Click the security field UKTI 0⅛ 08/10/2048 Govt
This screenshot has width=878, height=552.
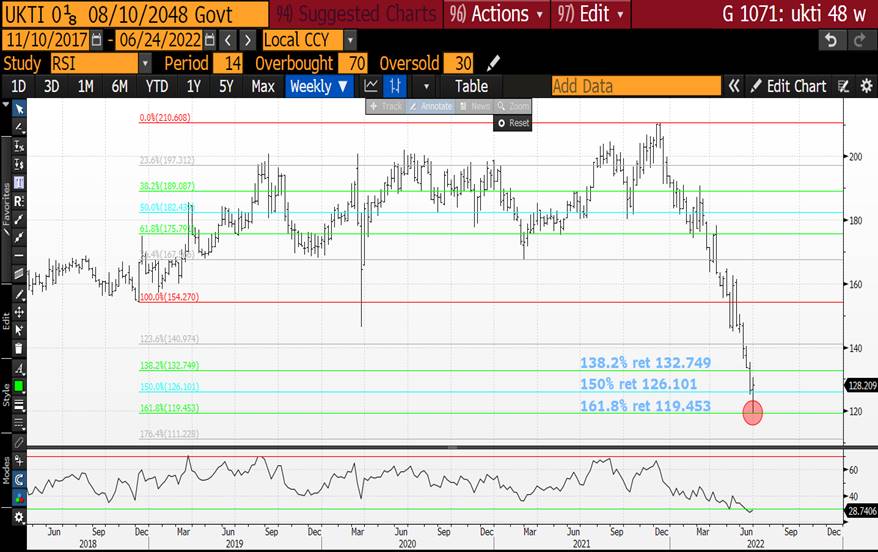point(135,14)
